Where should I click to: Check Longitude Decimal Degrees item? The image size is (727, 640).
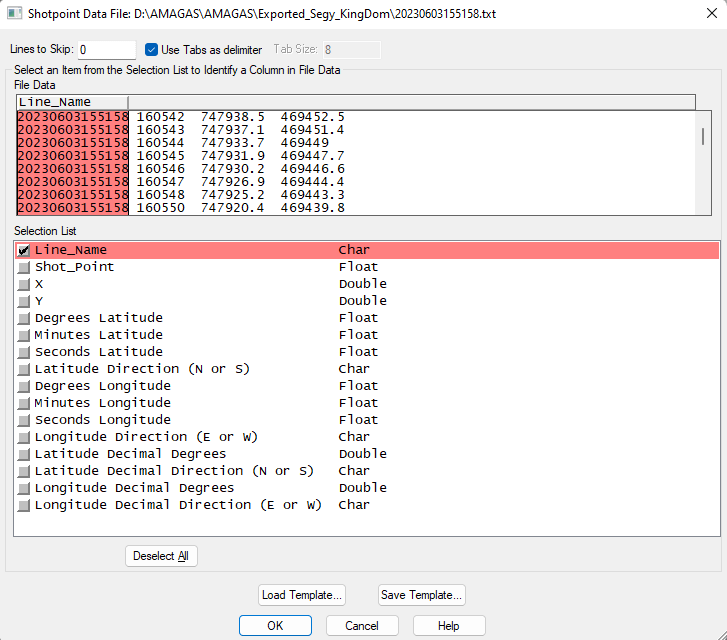24,489
